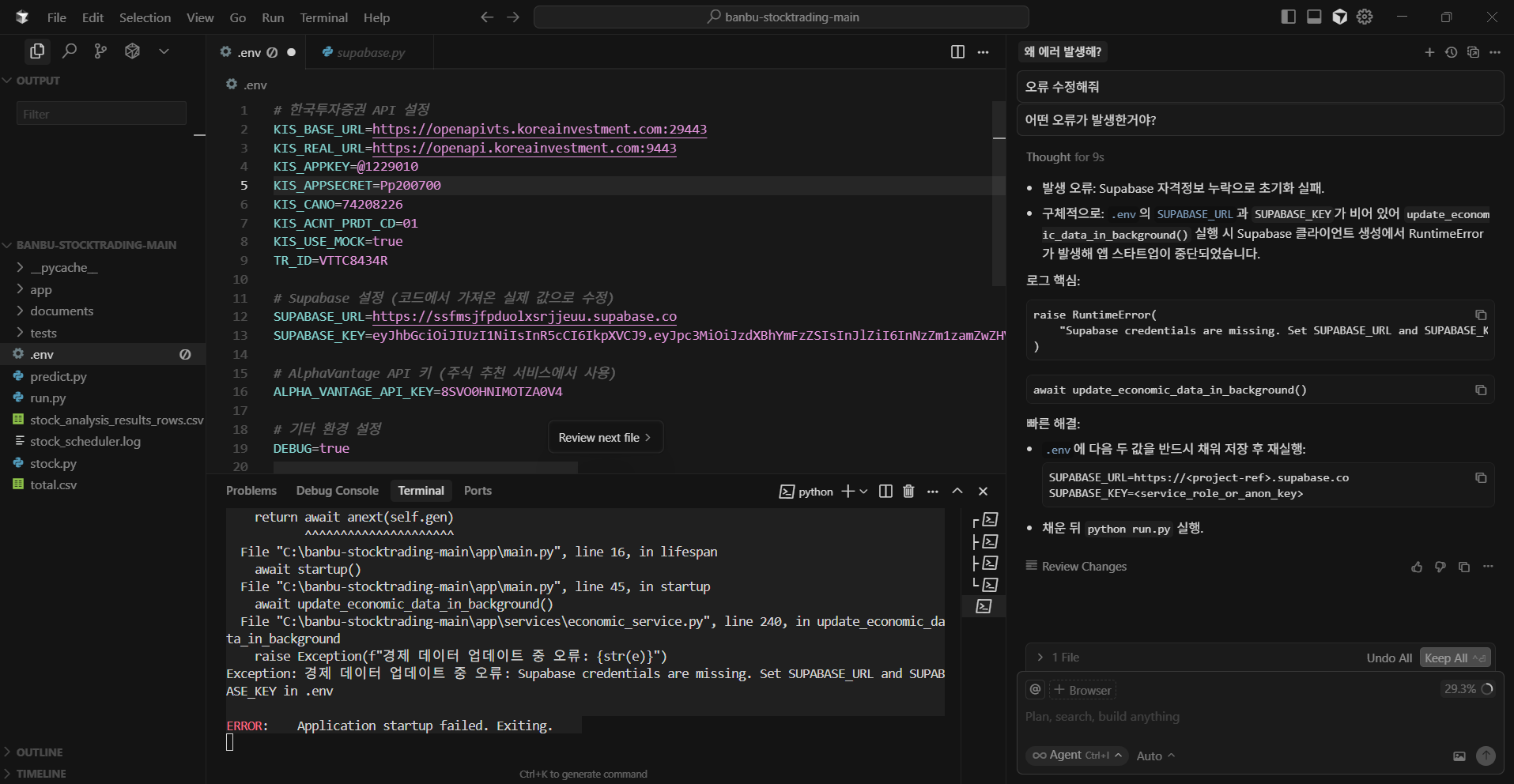Toggle the bottom panel layout button

point(1314,17)
